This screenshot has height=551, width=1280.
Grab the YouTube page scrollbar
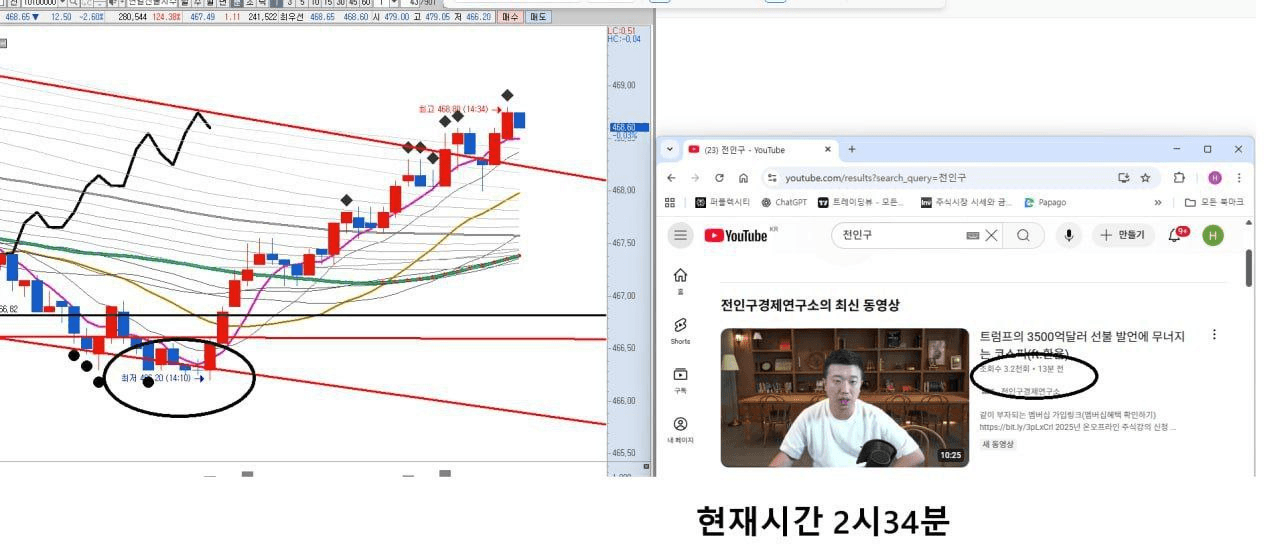pos(1249,268)
